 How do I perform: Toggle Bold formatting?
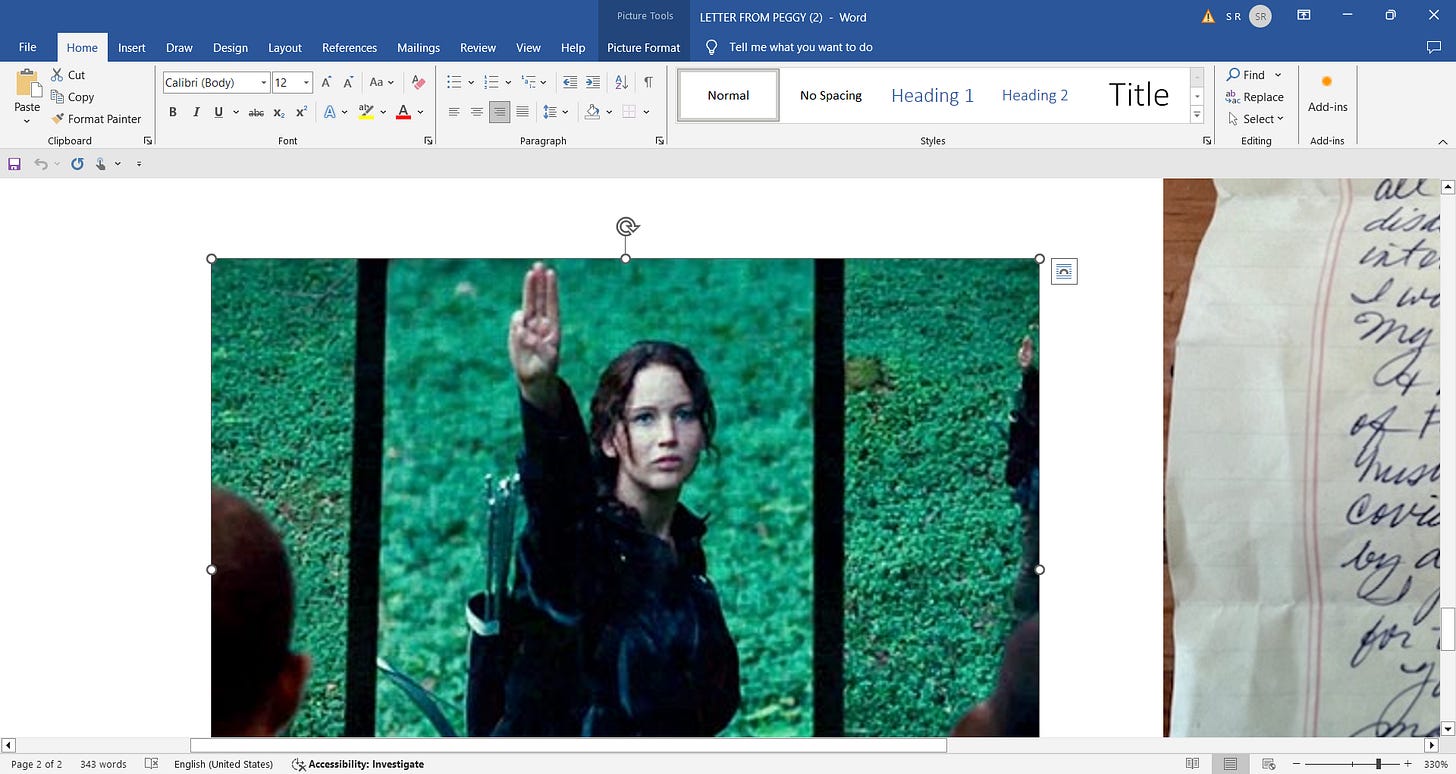[x=172, y=112]
